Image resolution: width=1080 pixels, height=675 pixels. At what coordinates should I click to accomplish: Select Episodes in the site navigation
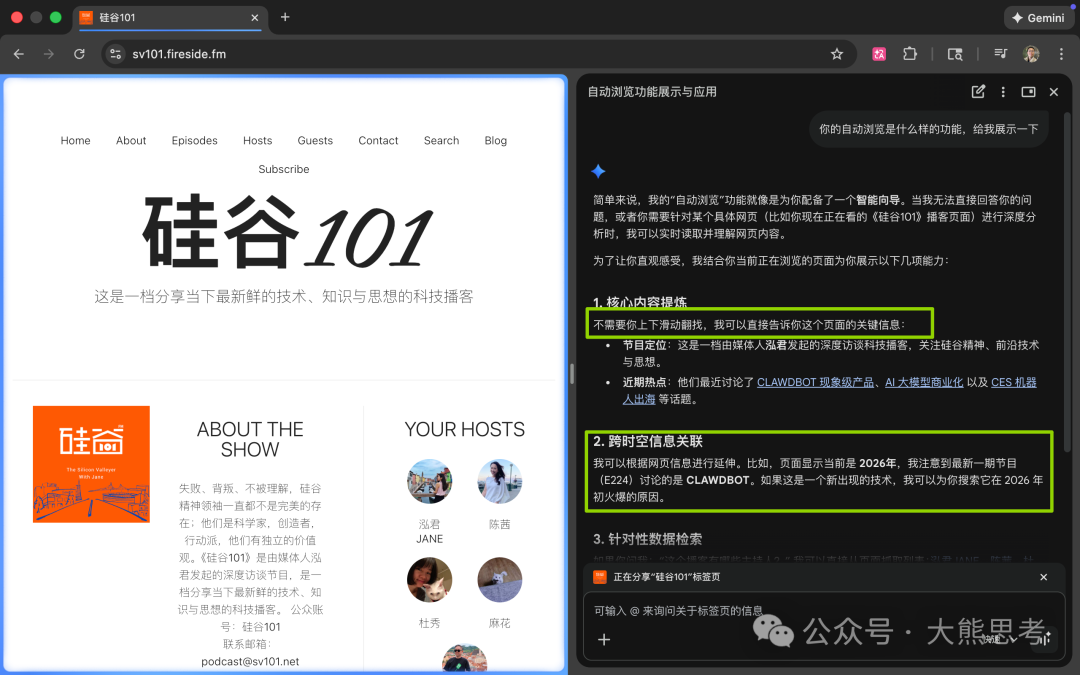tap(194, 140)
